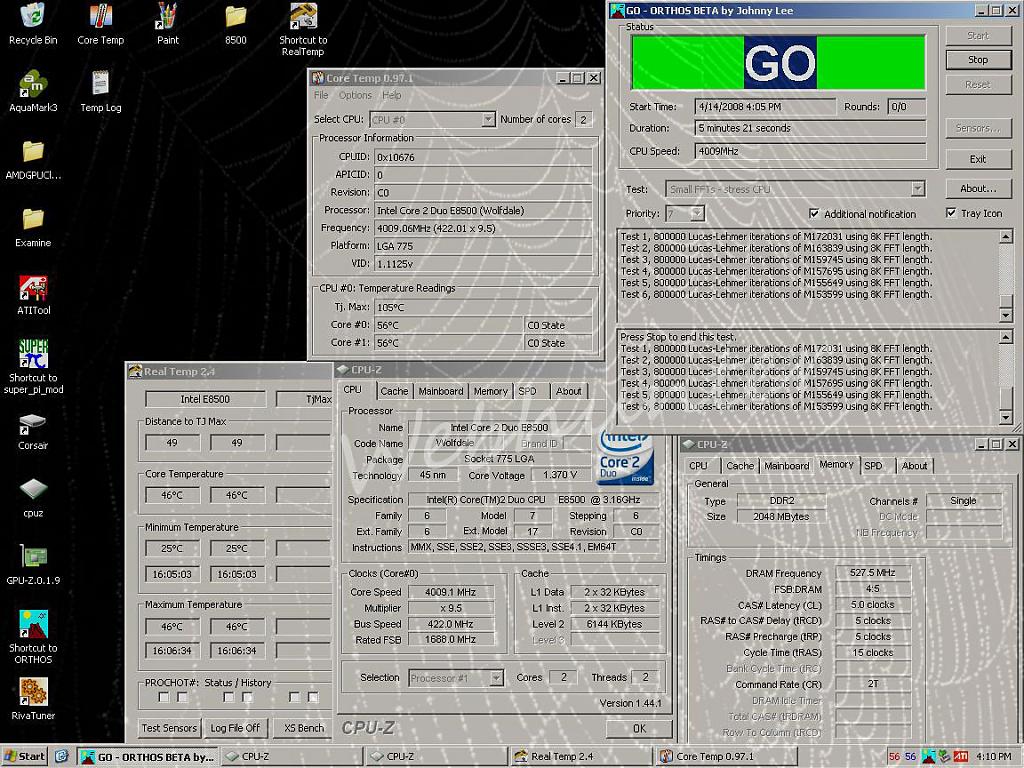1024x768 pixels.
Task: Click the upper log scrollbar down arrow in ORTHOS
Action: 1006,315
